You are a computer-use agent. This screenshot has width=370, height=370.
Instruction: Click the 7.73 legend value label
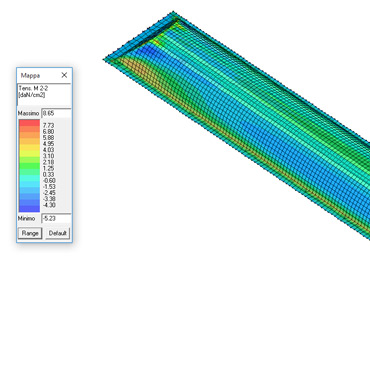click(48, 126)
